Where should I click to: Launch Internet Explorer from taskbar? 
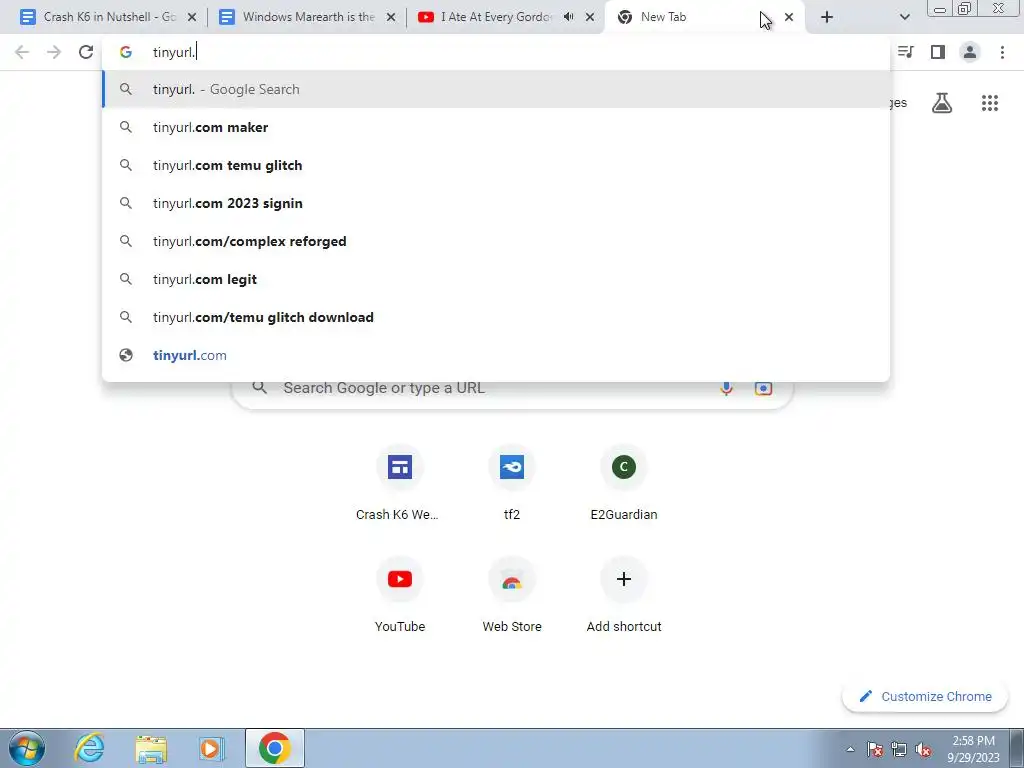pos(89,748)
